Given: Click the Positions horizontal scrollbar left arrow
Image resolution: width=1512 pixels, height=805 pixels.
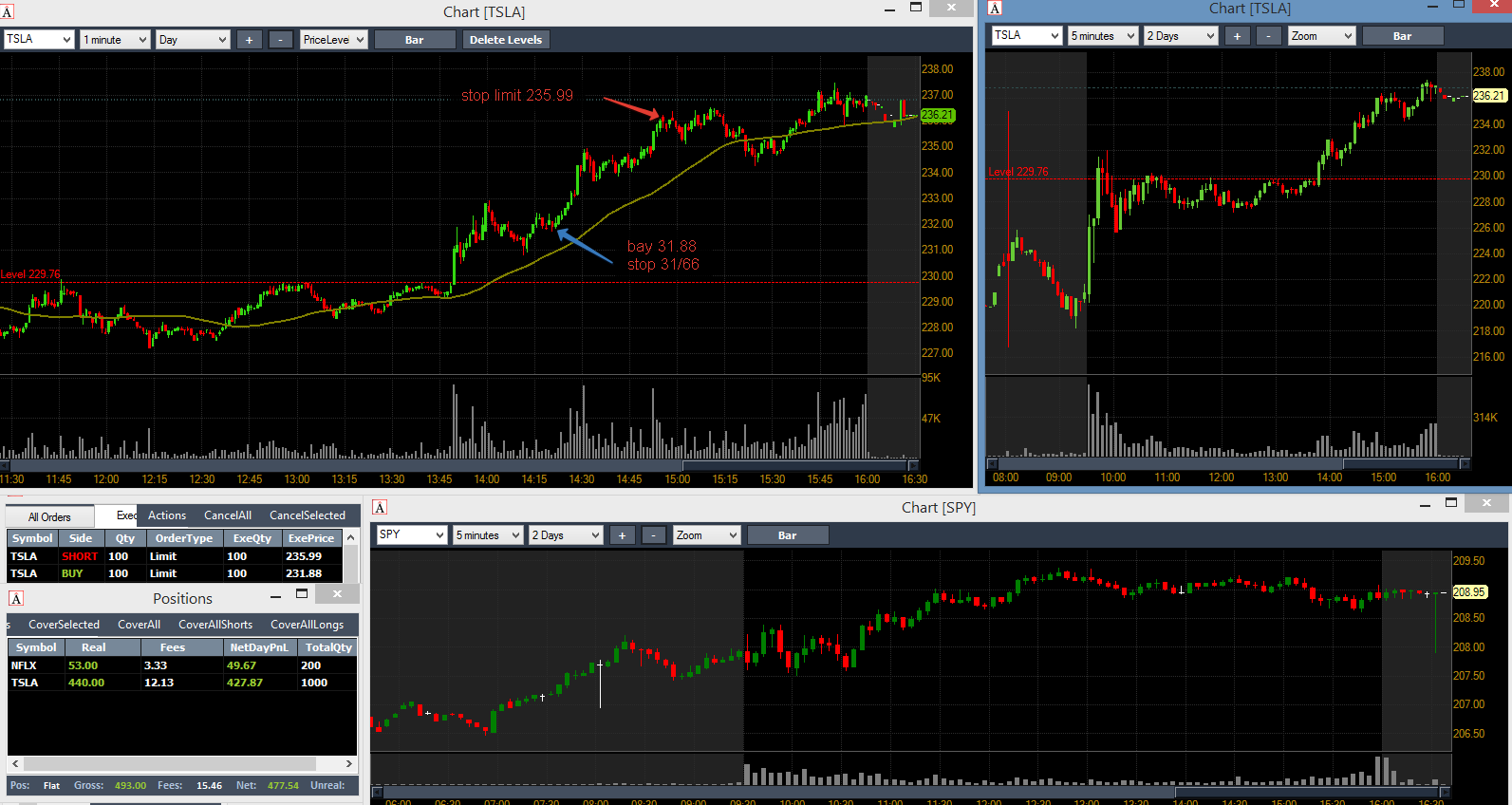Looking at the screenshot, I should tap(15, 763).
